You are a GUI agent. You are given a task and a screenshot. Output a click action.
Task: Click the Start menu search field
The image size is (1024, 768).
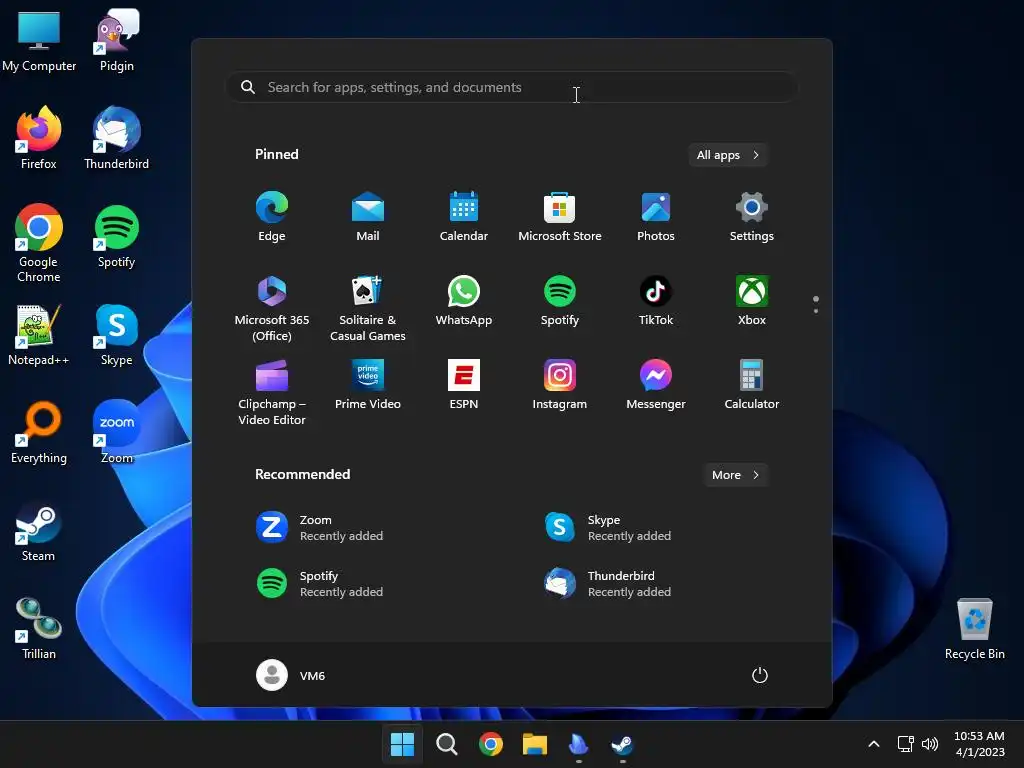[x=512, y=87]
